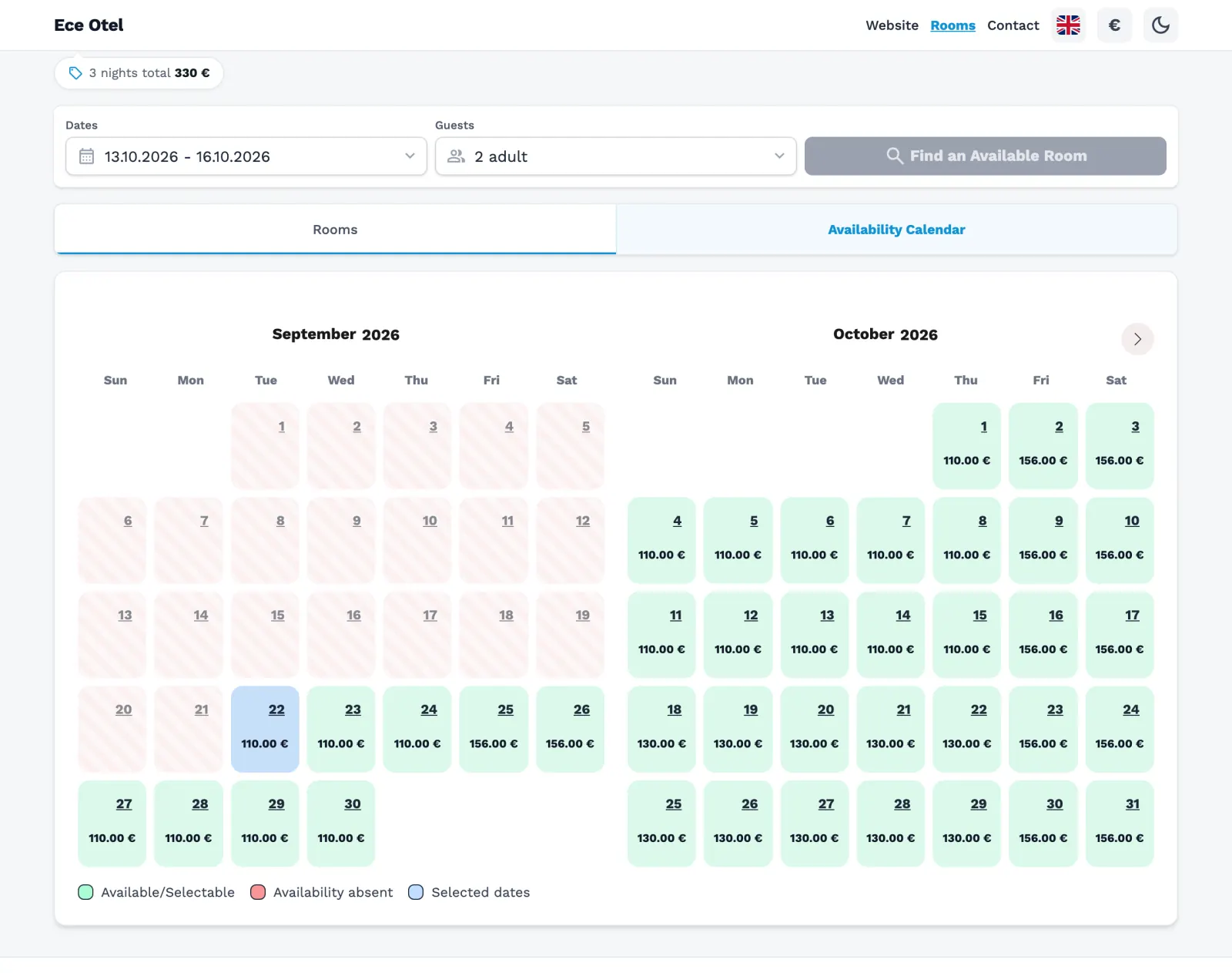Viewport: 1232px width, 973px height.
Task: Open the Website nav link
Action: tap(892, 25)
